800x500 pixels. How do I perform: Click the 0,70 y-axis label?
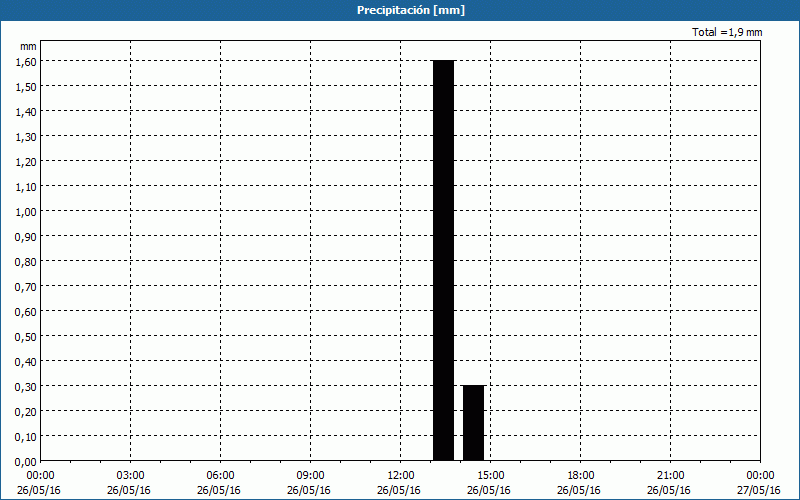point(26,286)
